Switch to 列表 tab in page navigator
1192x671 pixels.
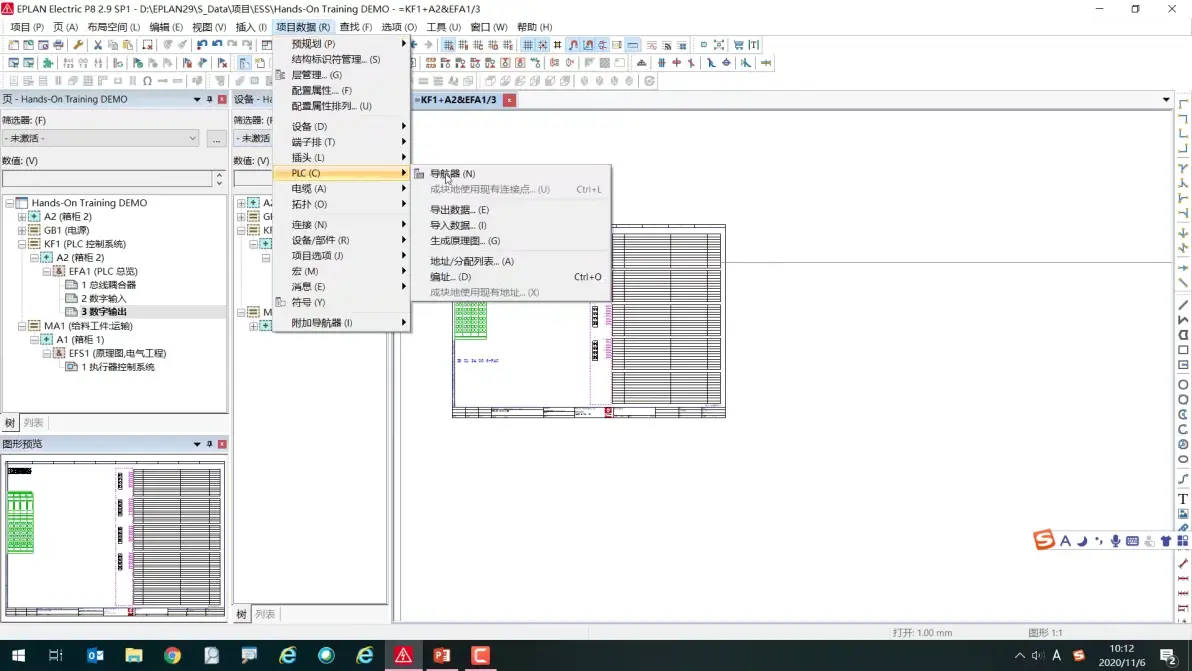pos(33,423)
